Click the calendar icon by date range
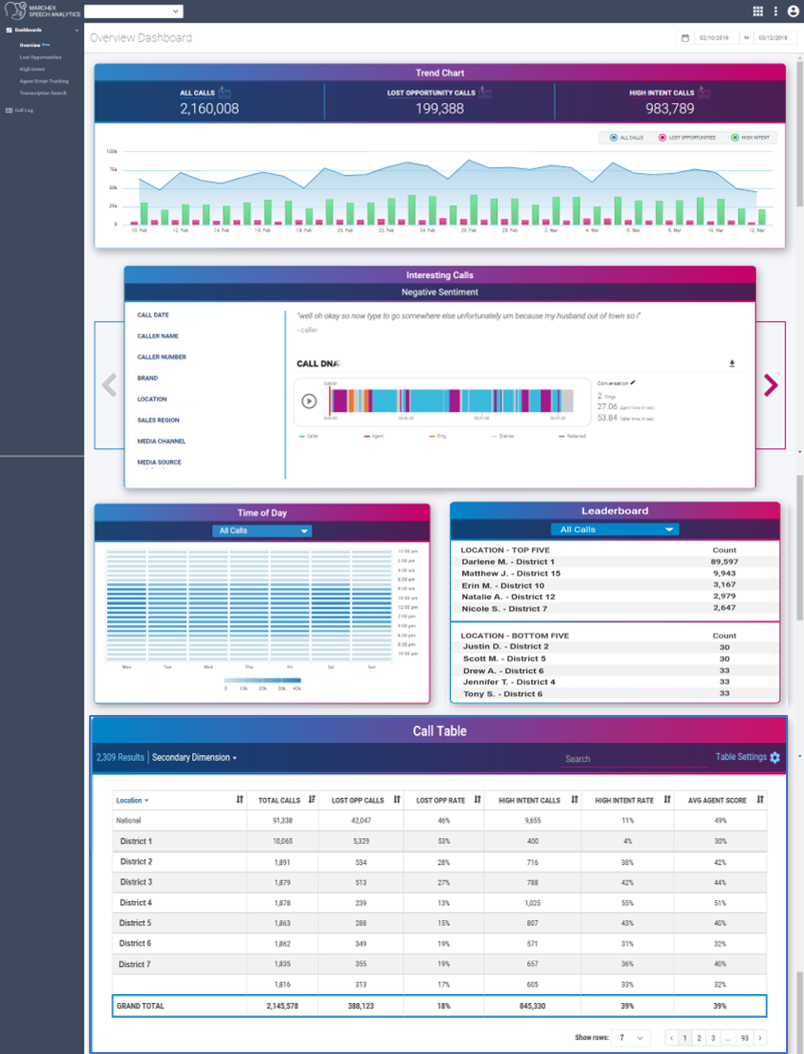The width and height of the screenshot is (804, 1054). coord(685,38)
